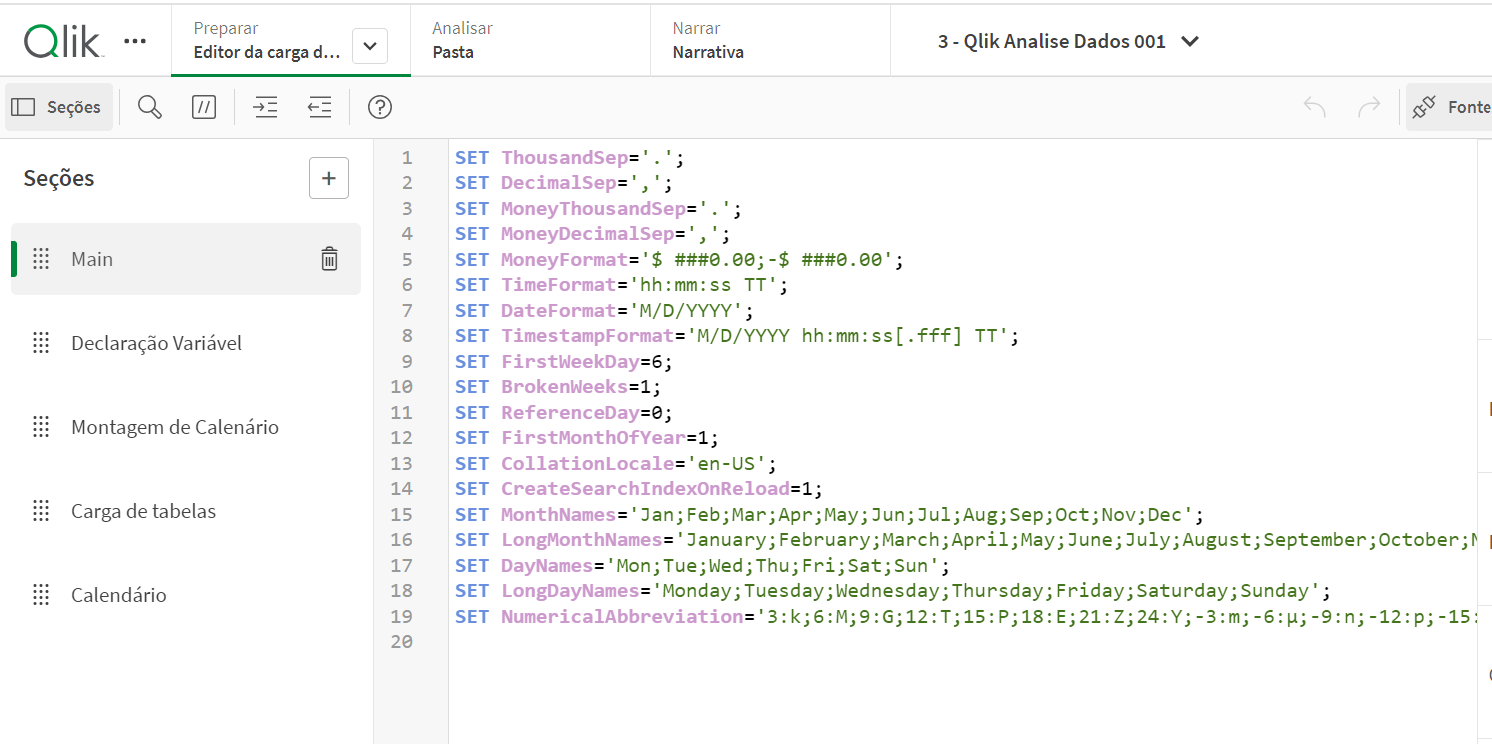Switch to the Narrar Narrativa tab
Viewport: 1492px width, 744px height.
(770, 41)
